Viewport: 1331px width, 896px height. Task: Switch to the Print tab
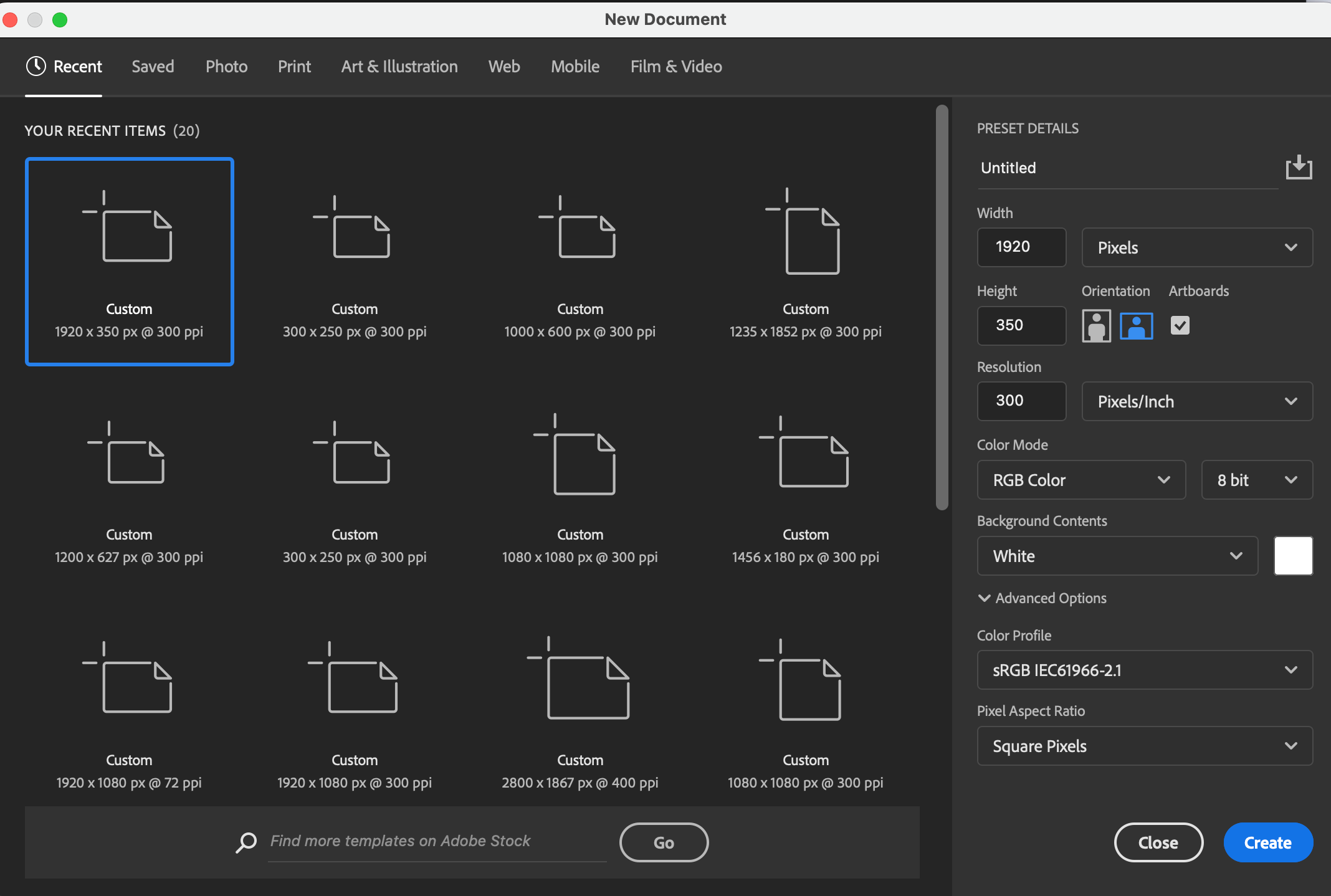[294, 66]
